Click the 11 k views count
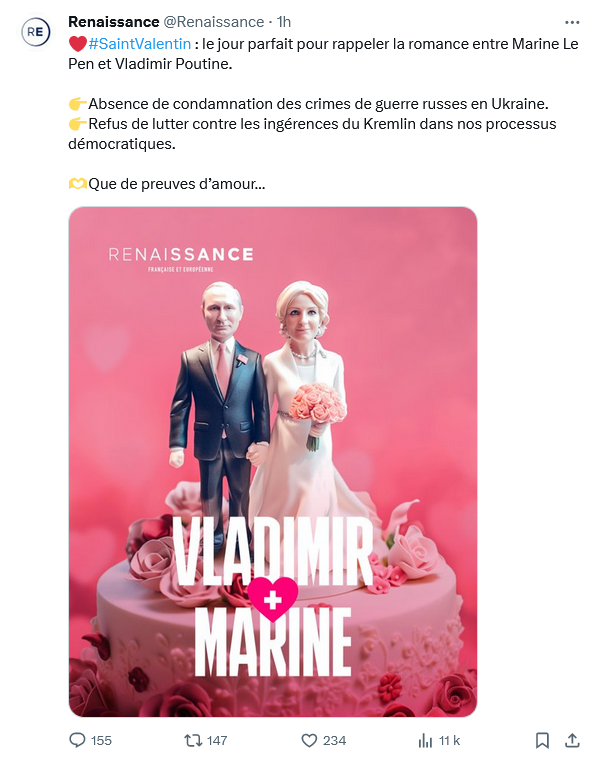Viewport: 598px width, 762px height. pos(449,740)
